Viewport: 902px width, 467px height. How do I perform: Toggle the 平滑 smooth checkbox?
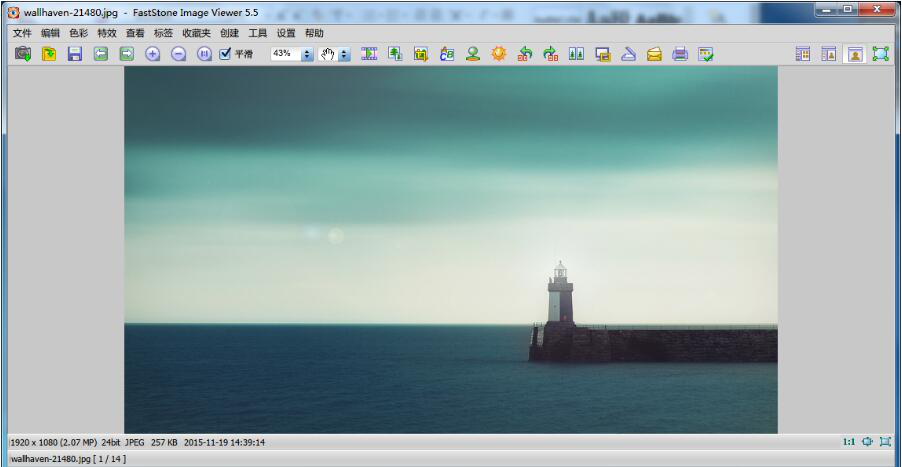pyautogui.click(x=225, y=54)
